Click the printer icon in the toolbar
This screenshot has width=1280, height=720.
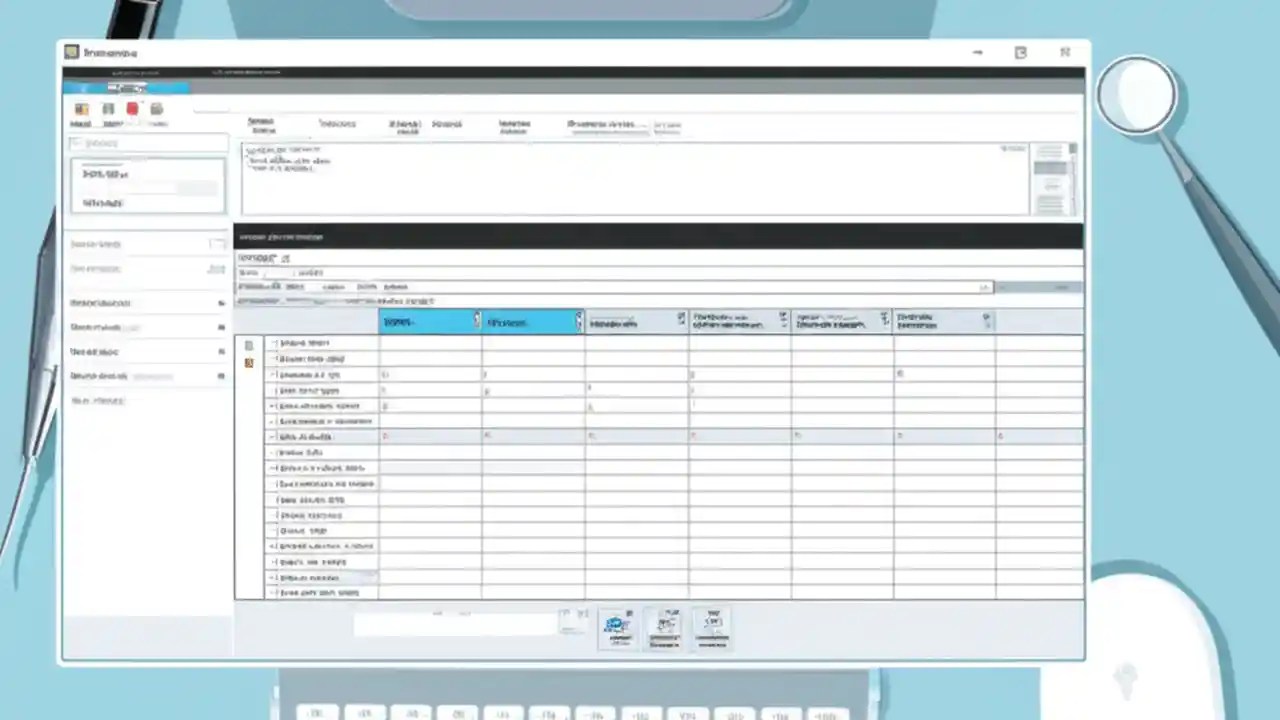(156, 107)
